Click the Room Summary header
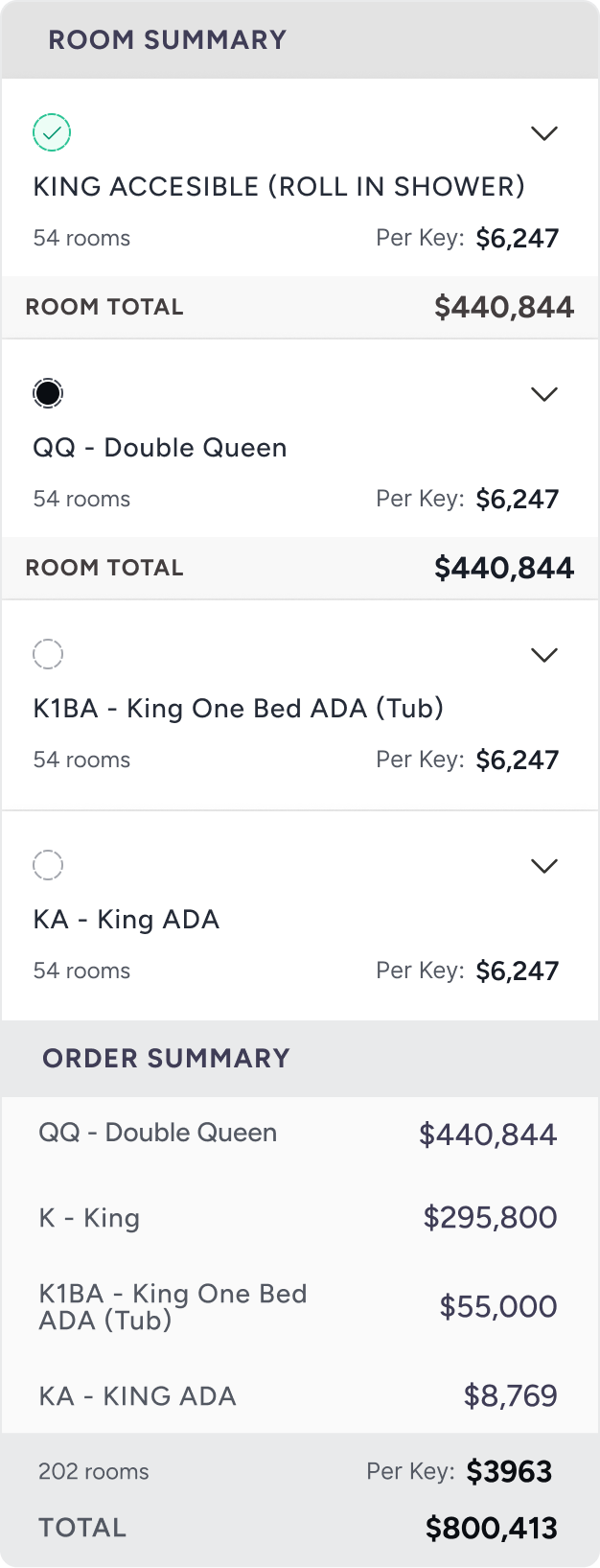Screen dimensions: 600x1568 tap(168, 40)
